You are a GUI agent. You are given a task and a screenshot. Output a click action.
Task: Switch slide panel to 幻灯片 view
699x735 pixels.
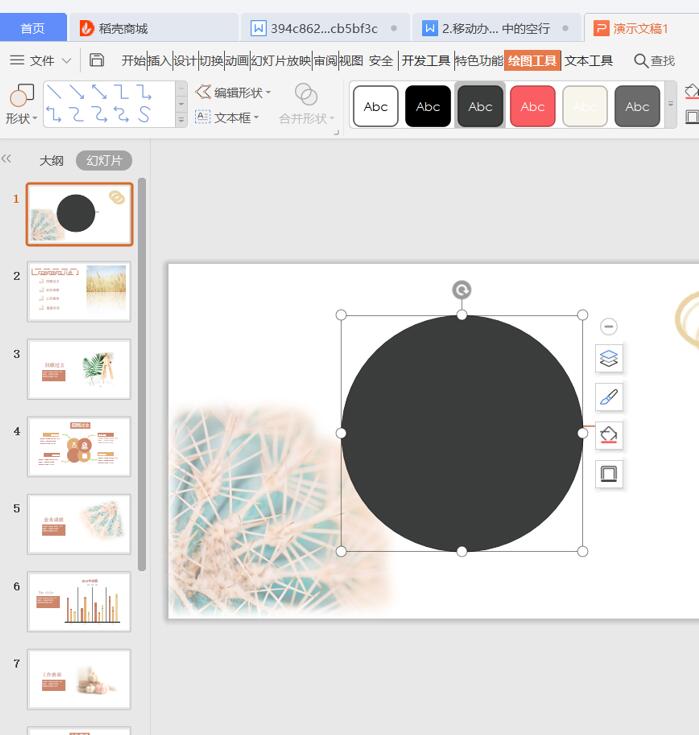click(104, 160)
